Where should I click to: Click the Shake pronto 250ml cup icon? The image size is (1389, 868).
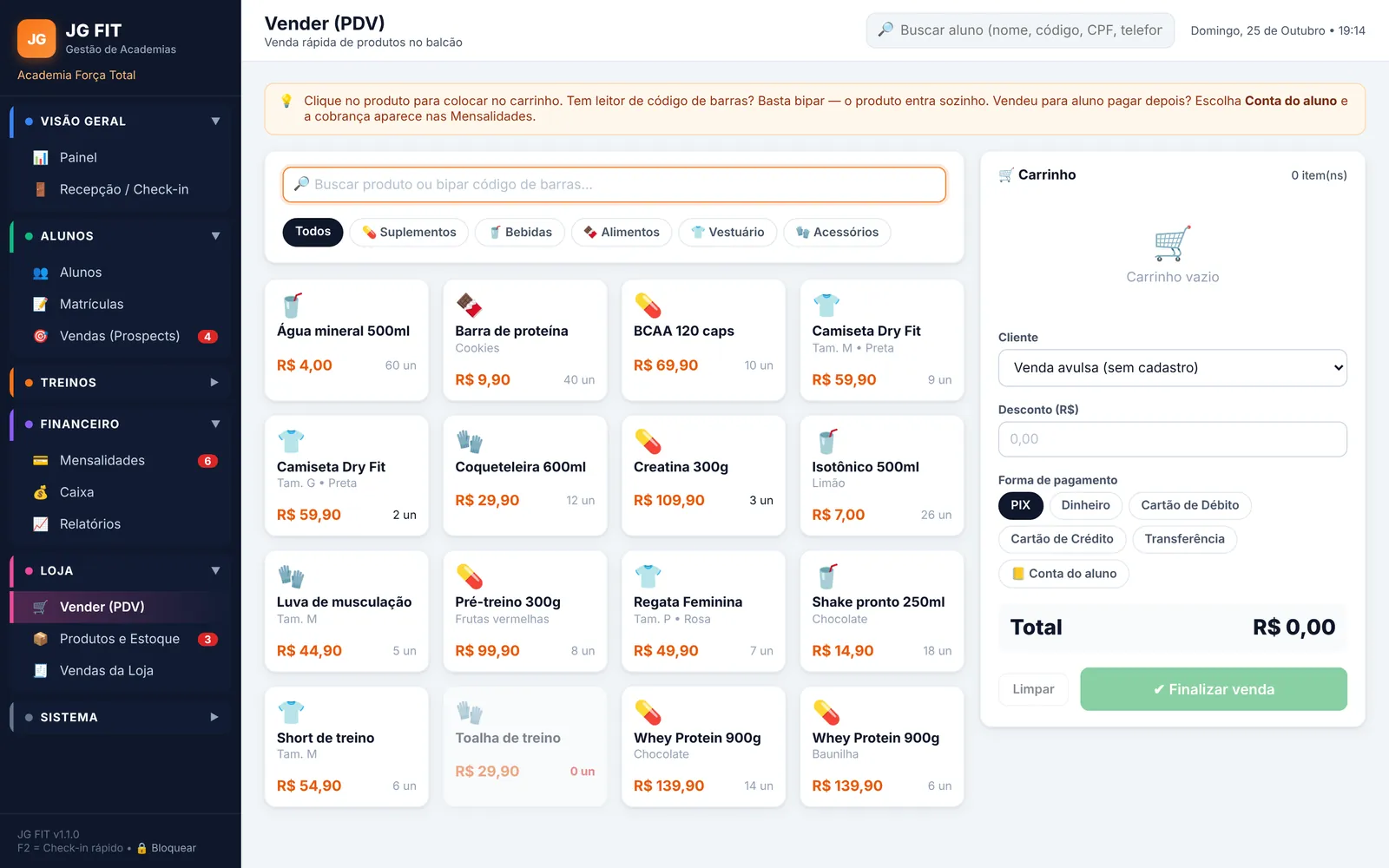point(827,576)
